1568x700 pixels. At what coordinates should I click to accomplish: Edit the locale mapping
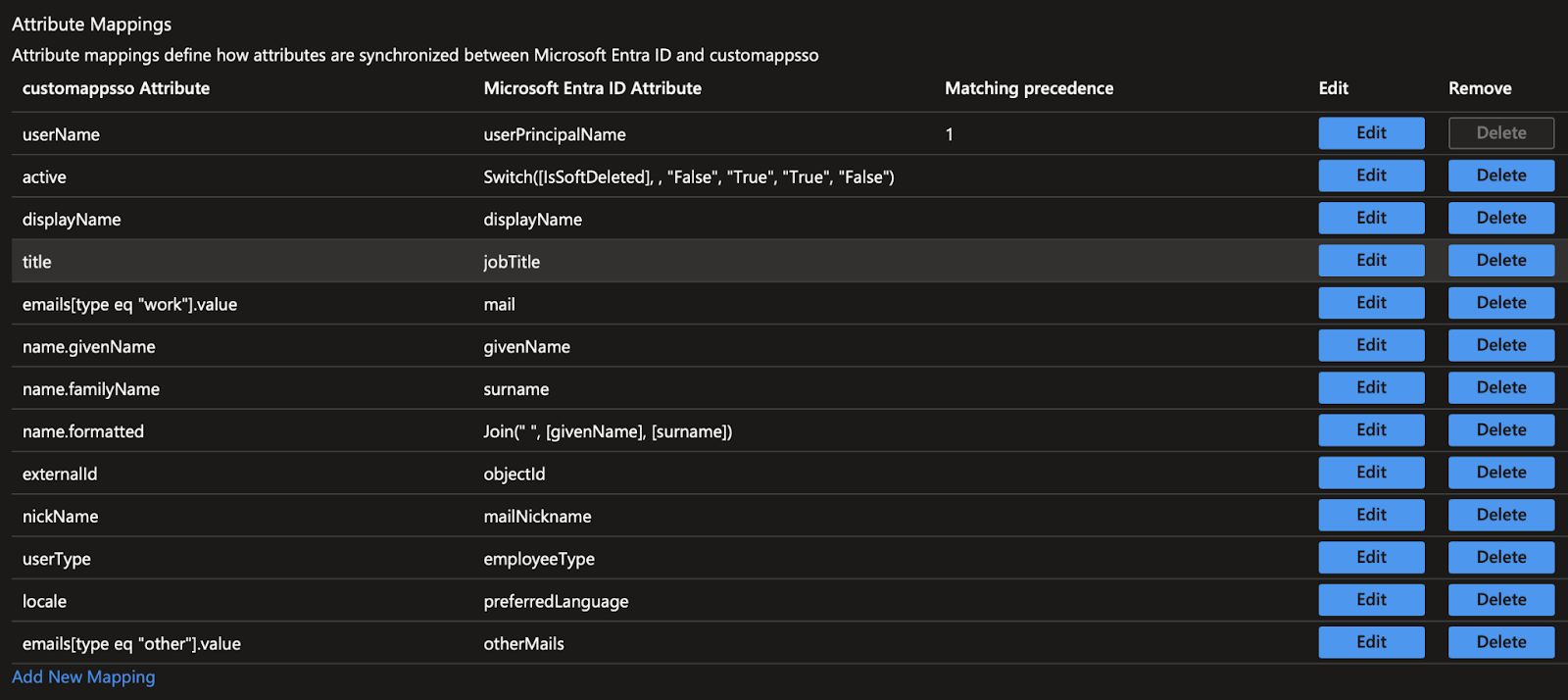1371,599
